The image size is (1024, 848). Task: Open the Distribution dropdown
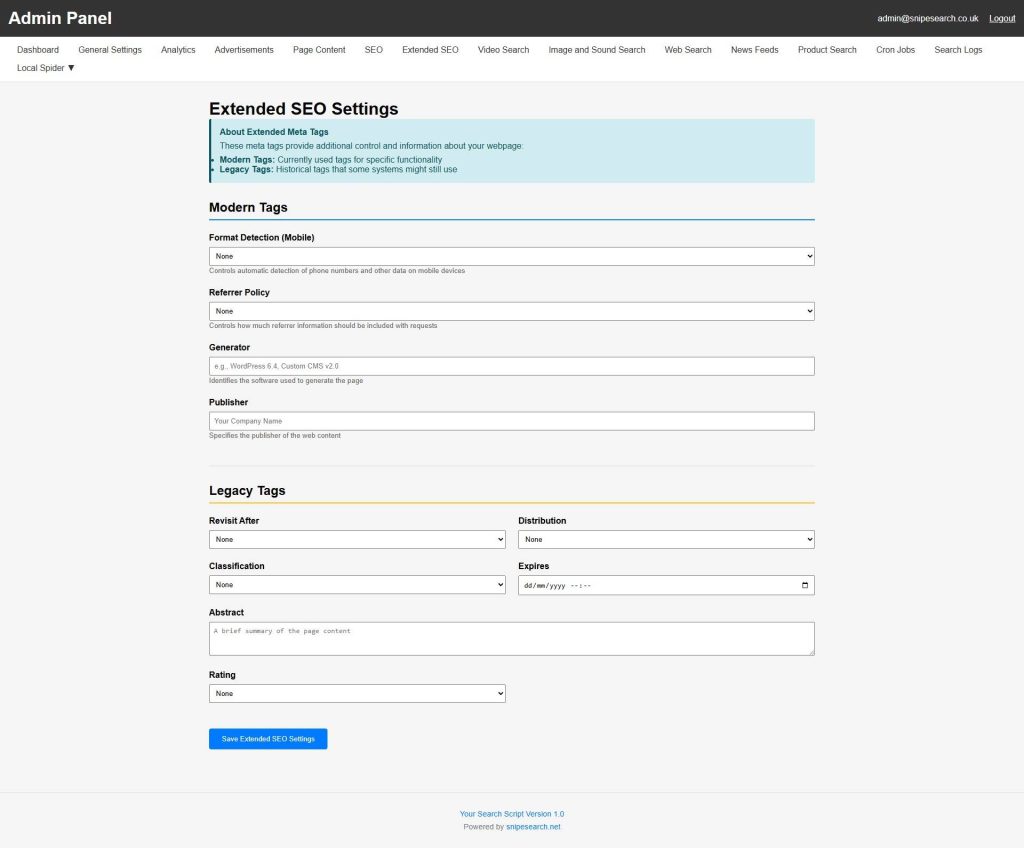(666, 539)
